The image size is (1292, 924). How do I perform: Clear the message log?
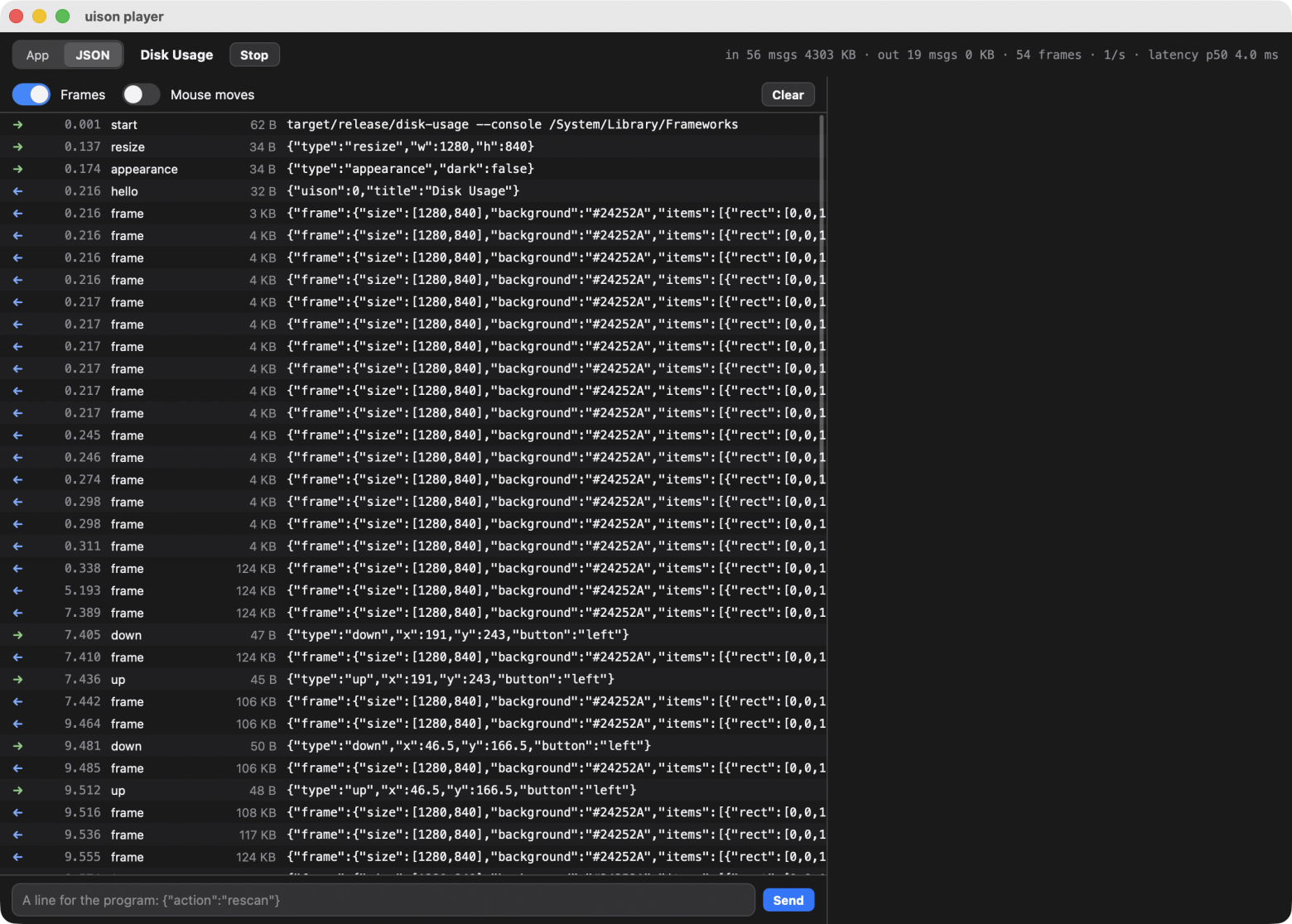788,94
